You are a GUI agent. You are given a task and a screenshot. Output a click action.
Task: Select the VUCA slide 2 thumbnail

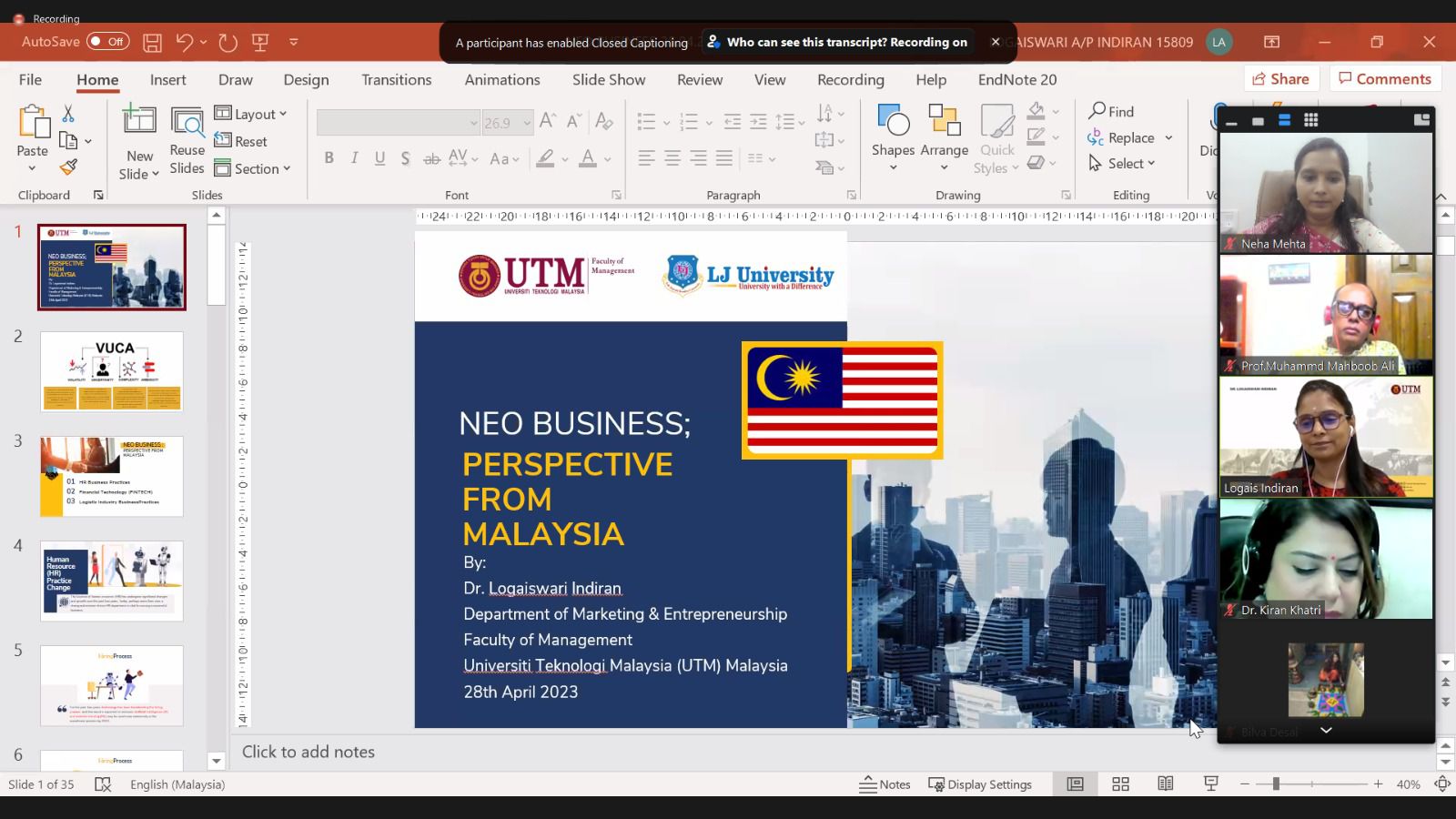(x=112, y=371)
